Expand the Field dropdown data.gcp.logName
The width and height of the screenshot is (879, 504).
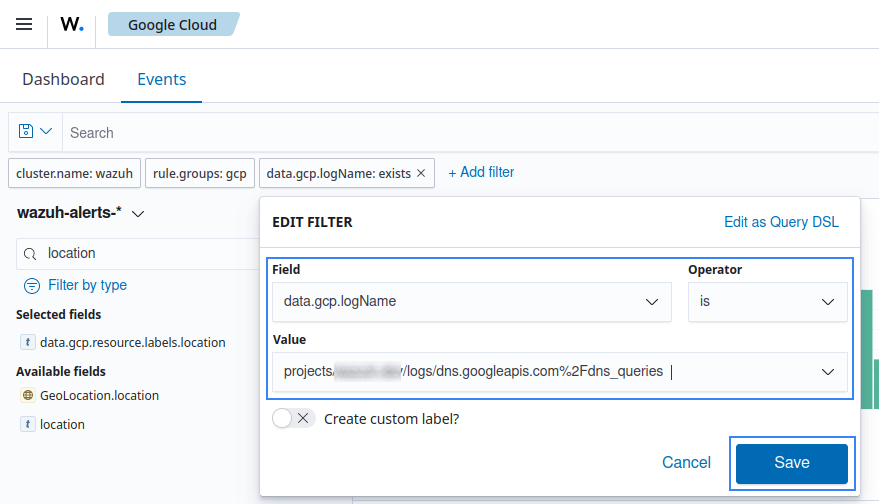[x=651, y=301]
